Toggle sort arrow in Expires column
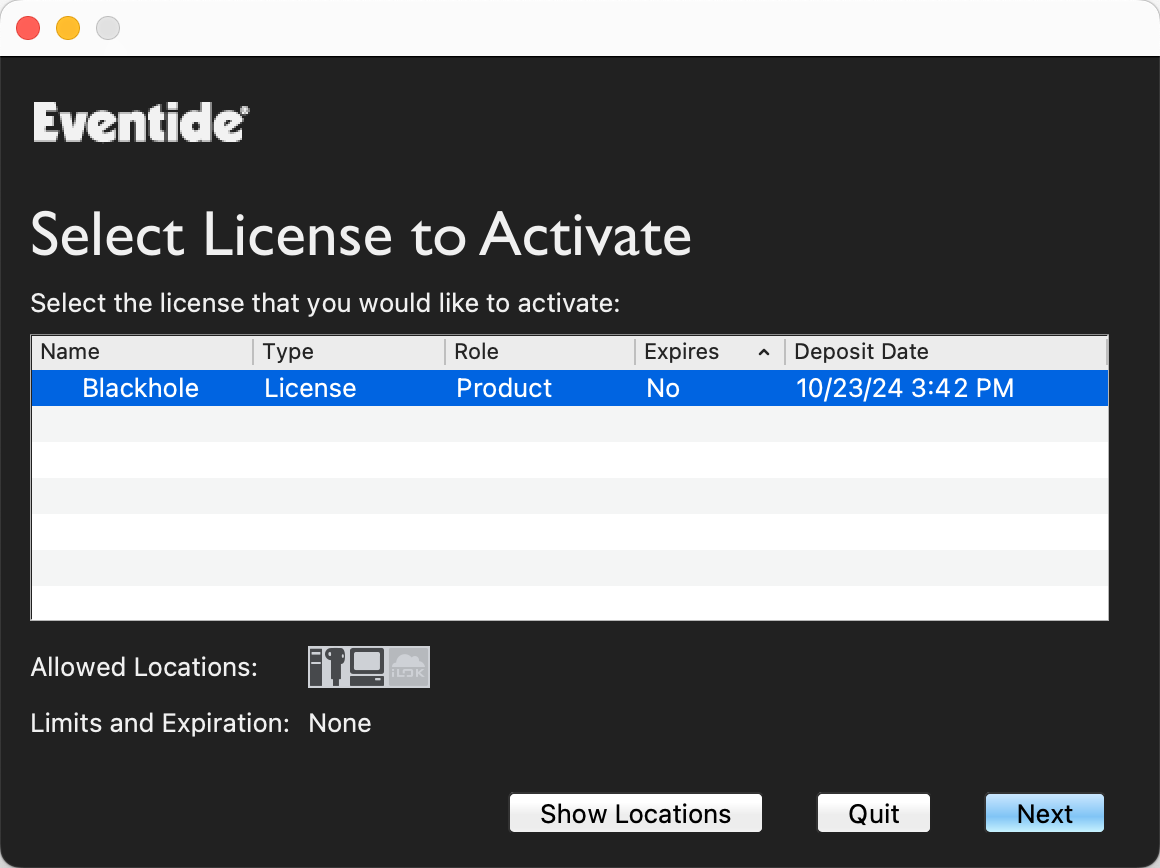This screenshot has width=1160, height=868. 763,352
